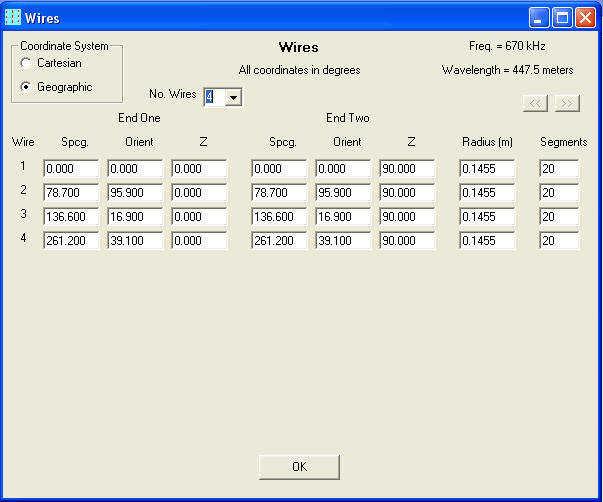This screenshot has width=603, height=502.
Task: Edit wire 1 End Two Orient field
Action: pyautogui.click(x=343, y=168)
